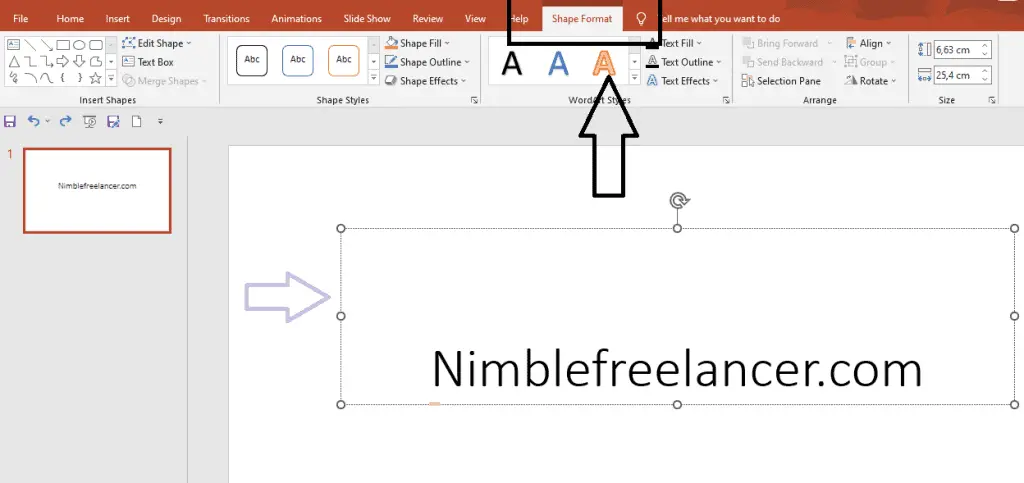1024x483 pixels.
Task: Select the 5-point star shape
Action: tap(96, 77)
